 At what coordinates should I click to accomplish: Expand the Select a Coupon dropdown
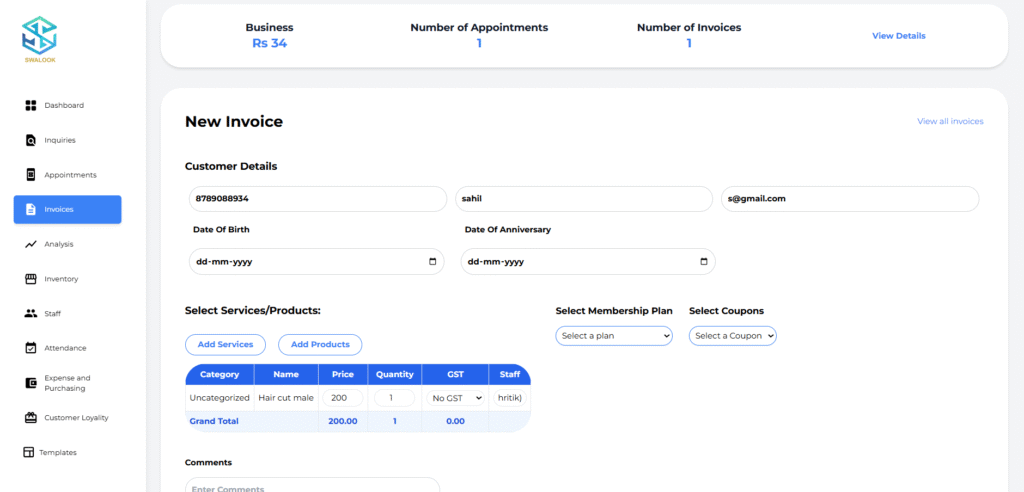pos(733,336)
